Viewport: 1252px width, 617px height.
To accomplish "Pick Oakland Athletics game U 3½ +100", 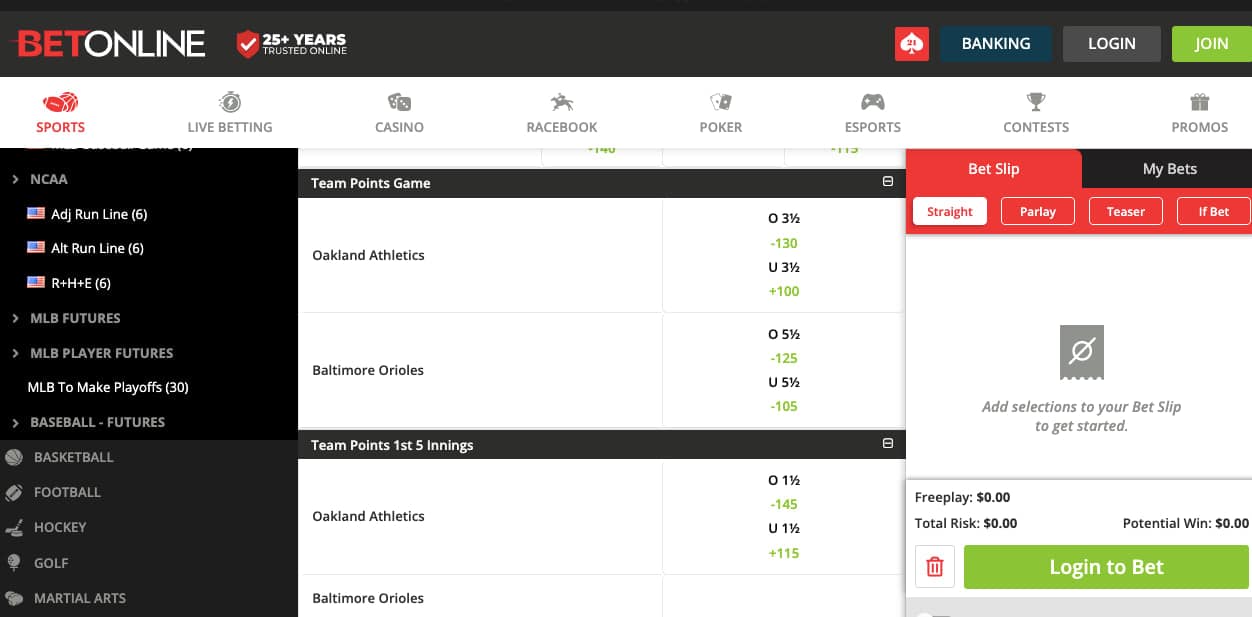I will pos(784,279).
